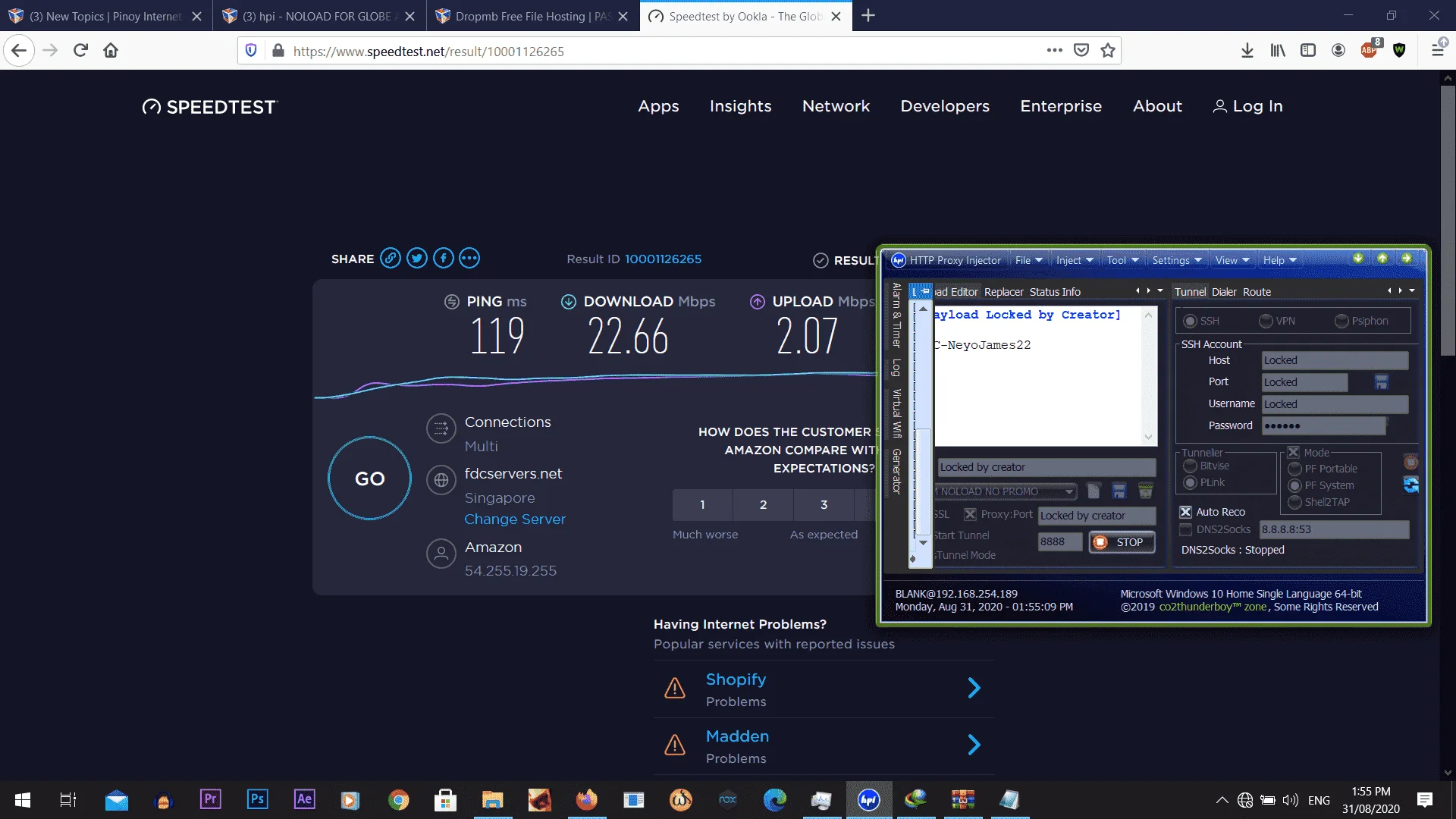This screenshot has height=819, width=1456.
Task: Show hidden system tray icons
Action: click(x=1222, y=800)
